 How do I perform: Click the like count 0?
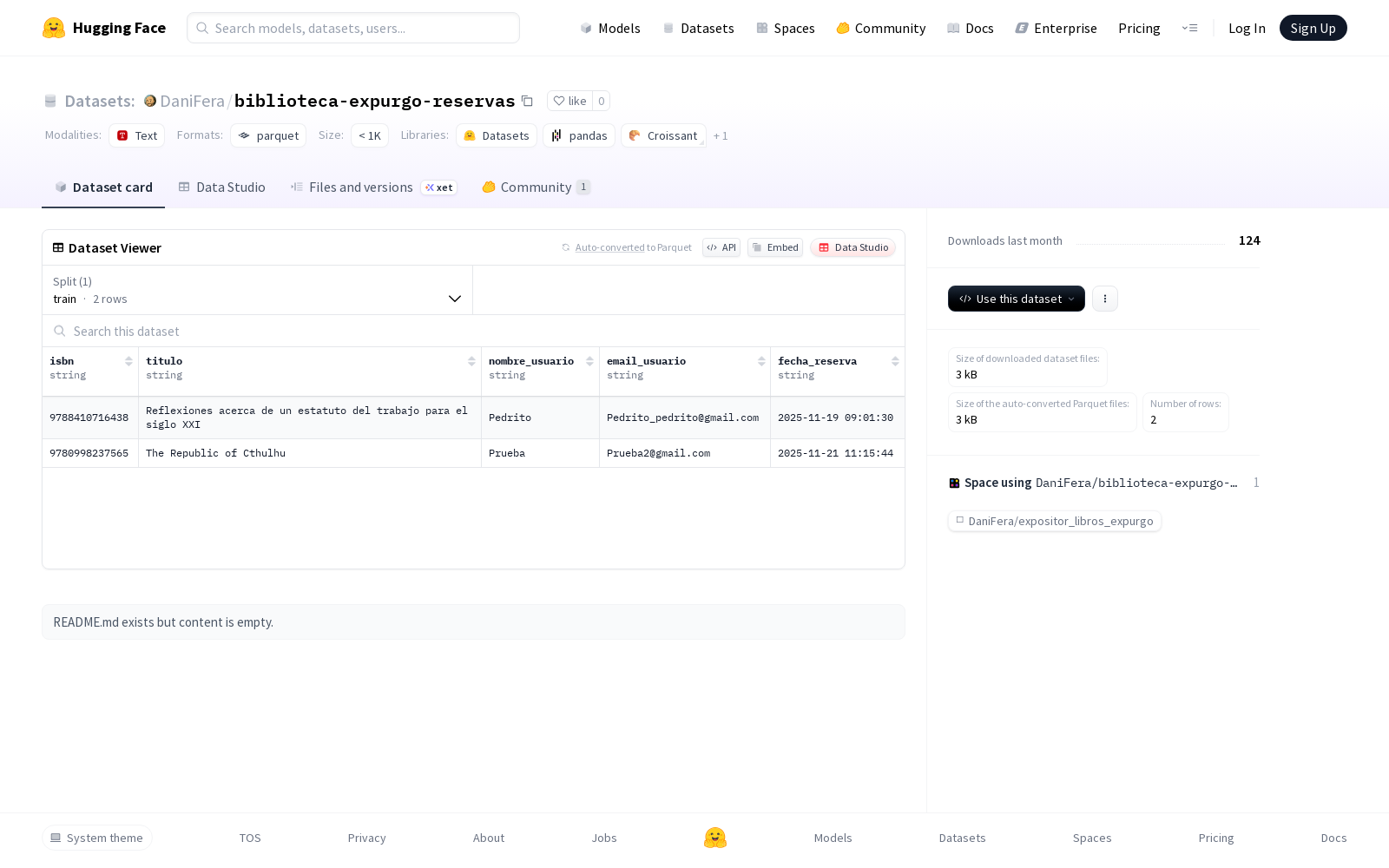[x=602, y=101]
